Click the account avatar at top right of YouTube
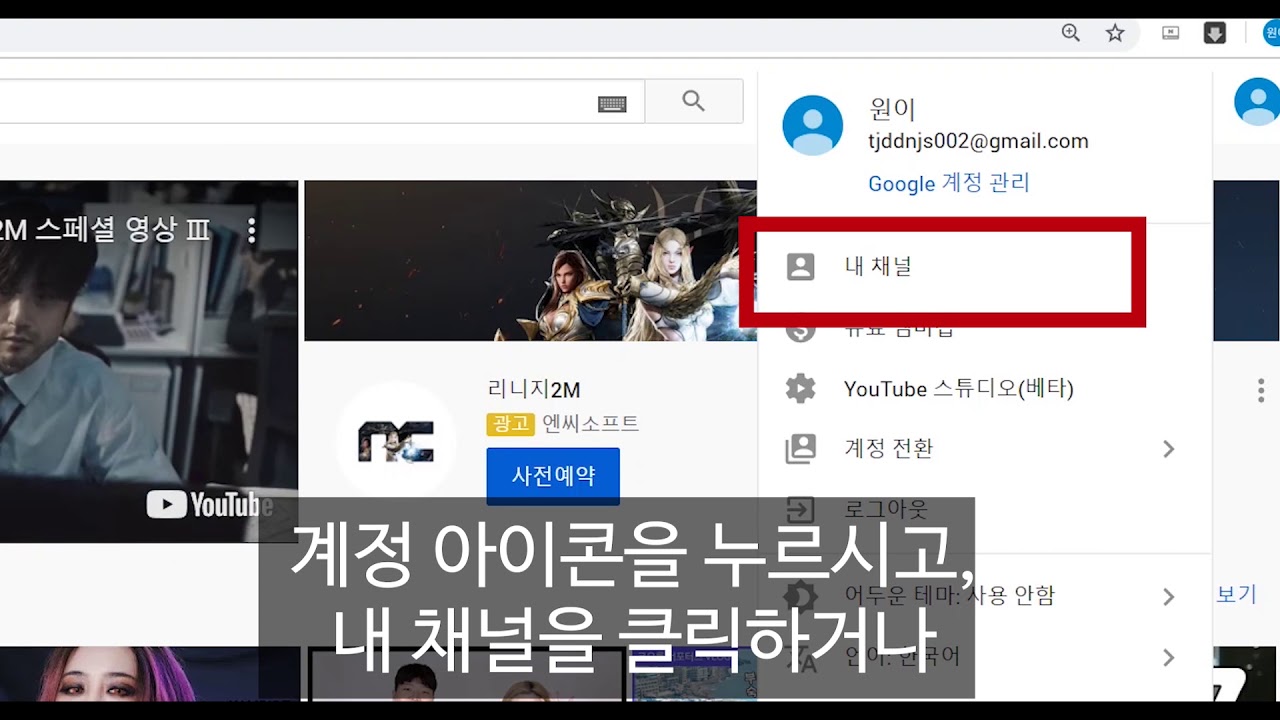 (1258, 101)
